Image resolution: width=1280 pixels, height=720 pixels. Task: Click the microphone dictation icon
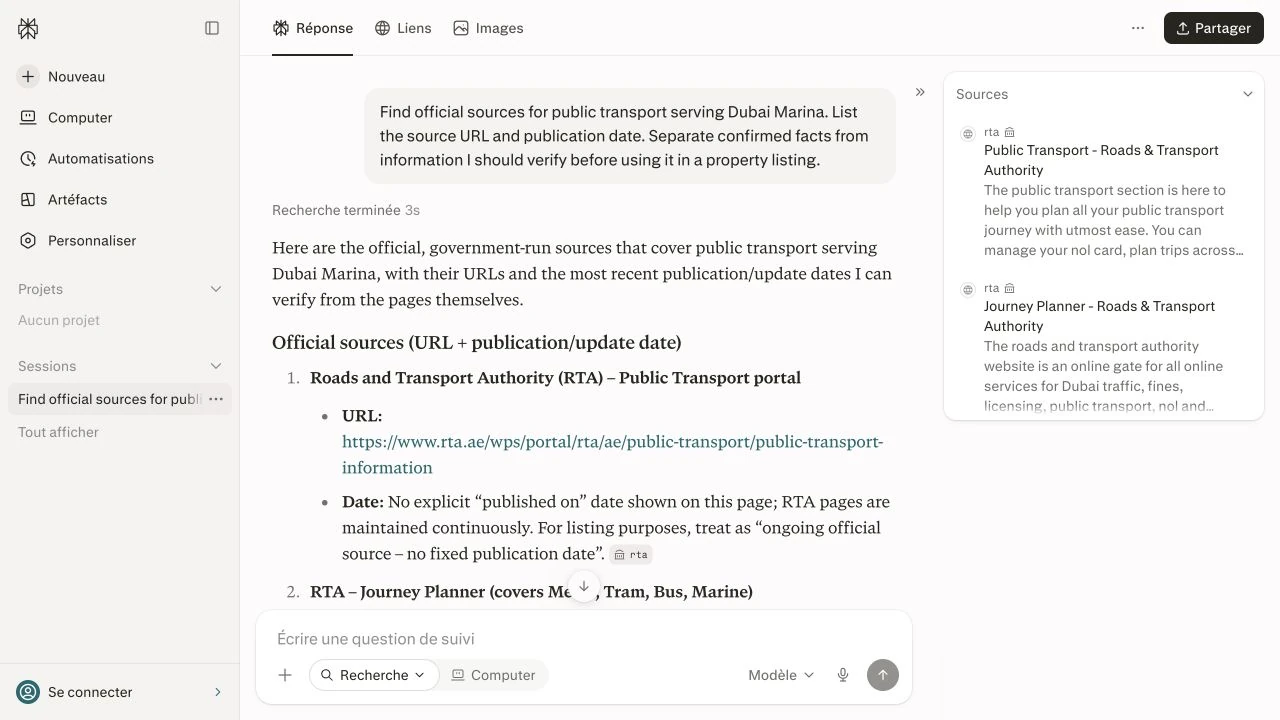click(843, 675)
